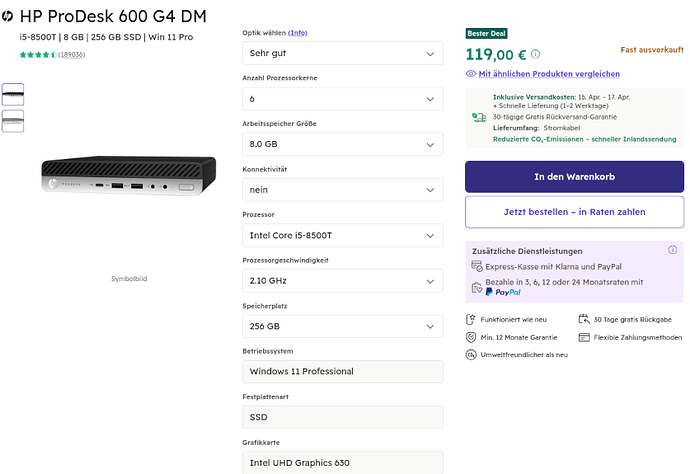Open the Prozessorgeschwindigkeit dropdown showing 2.10 GHz
This screenshot has height=474, width=690.
[342, 281]
